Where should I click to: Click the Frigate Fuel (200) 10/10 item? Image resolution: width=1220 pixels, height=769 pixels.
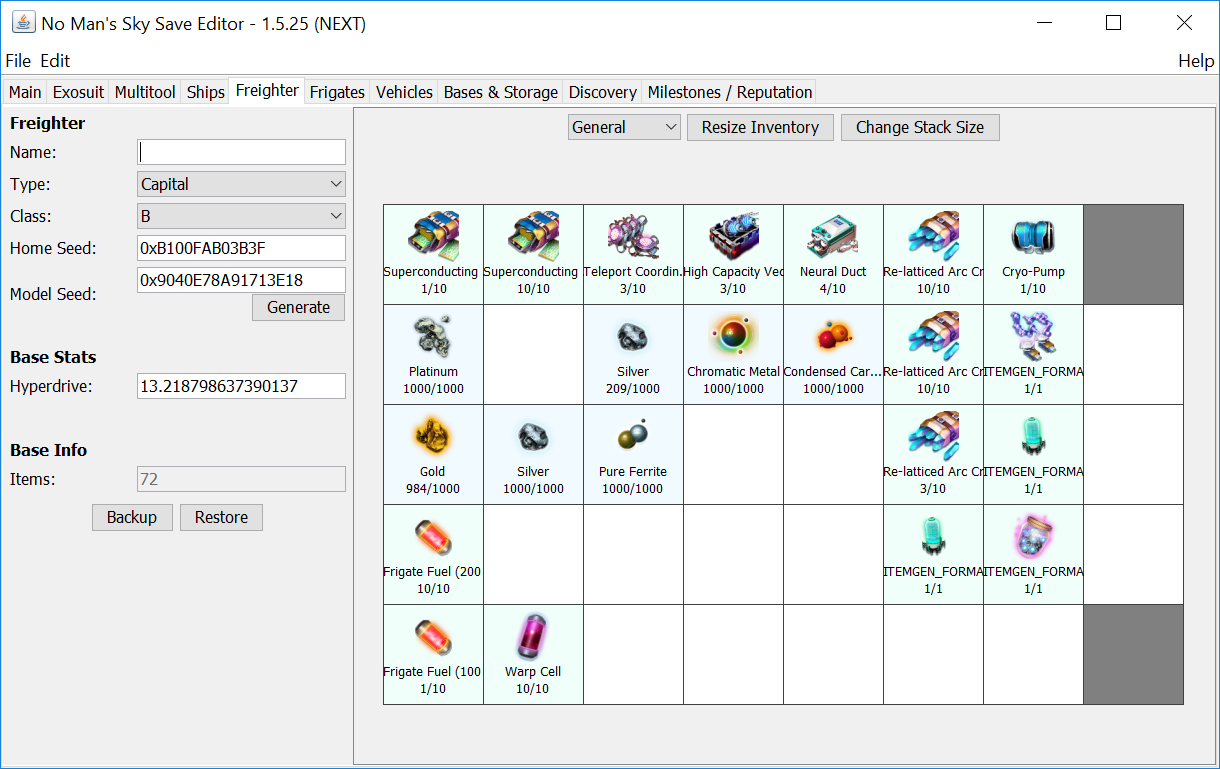click(433, 555)
